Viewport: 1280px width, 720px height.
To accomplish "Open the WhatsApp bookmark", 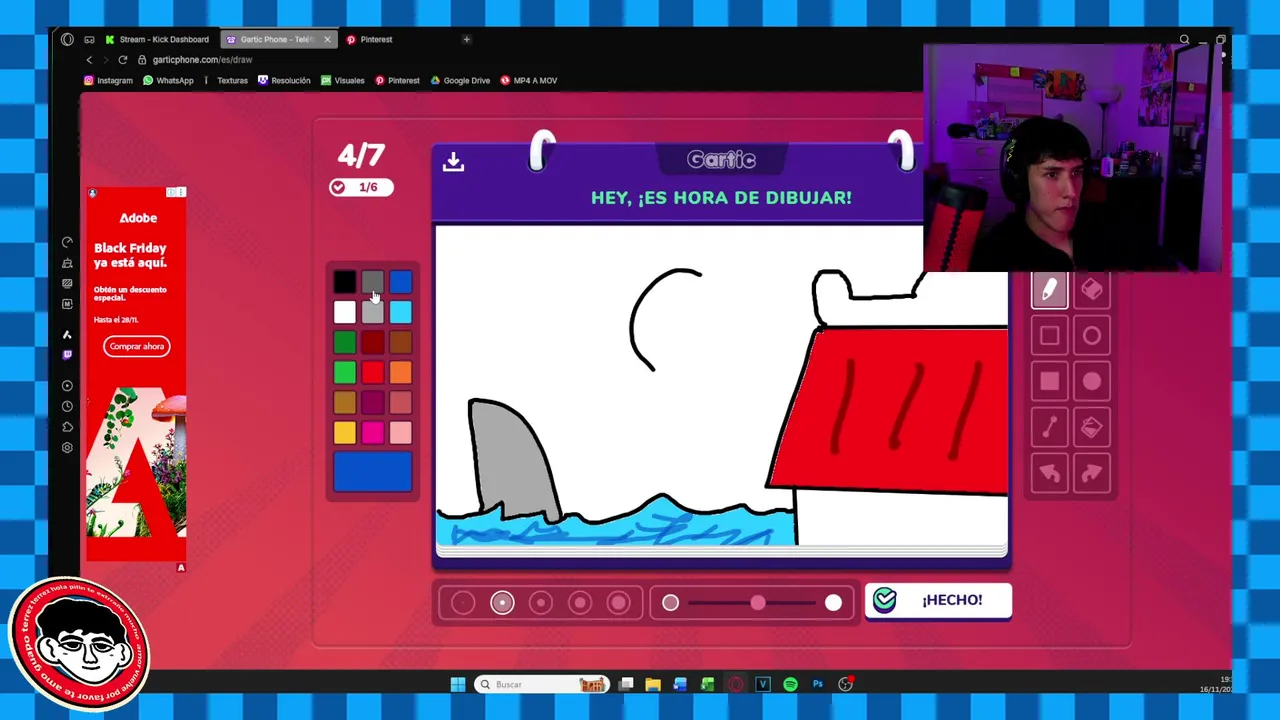I will point(168,80).
